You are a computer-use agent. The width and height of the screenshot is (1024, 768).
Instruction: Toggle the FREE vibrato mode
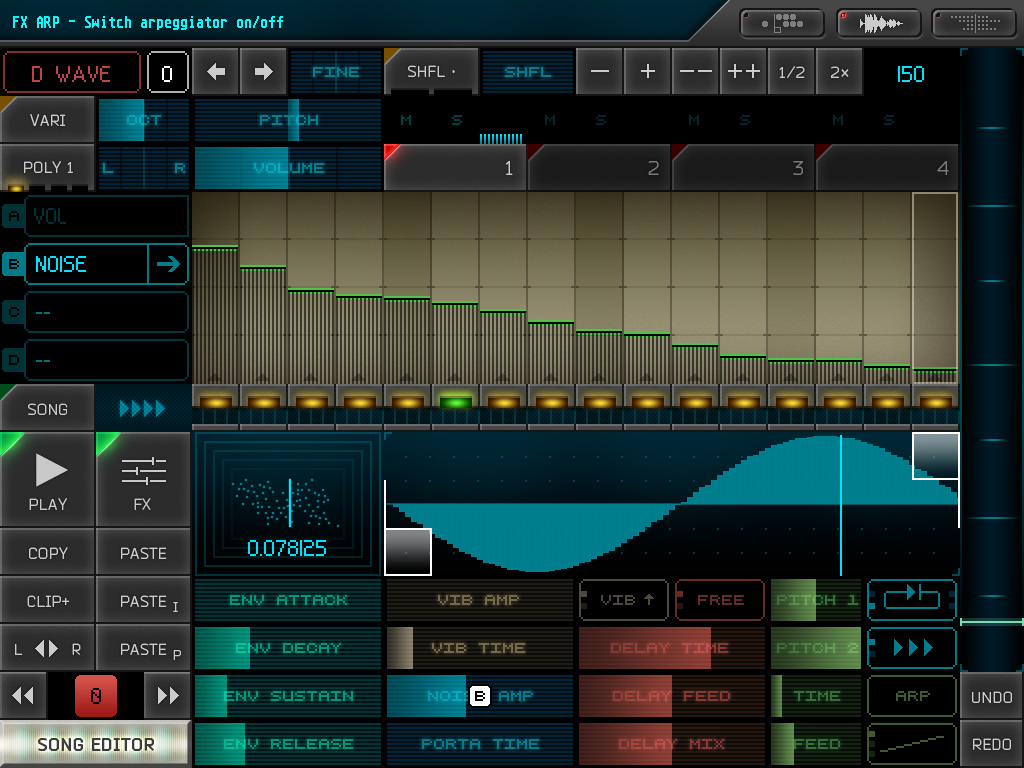(x=720, y=600)
